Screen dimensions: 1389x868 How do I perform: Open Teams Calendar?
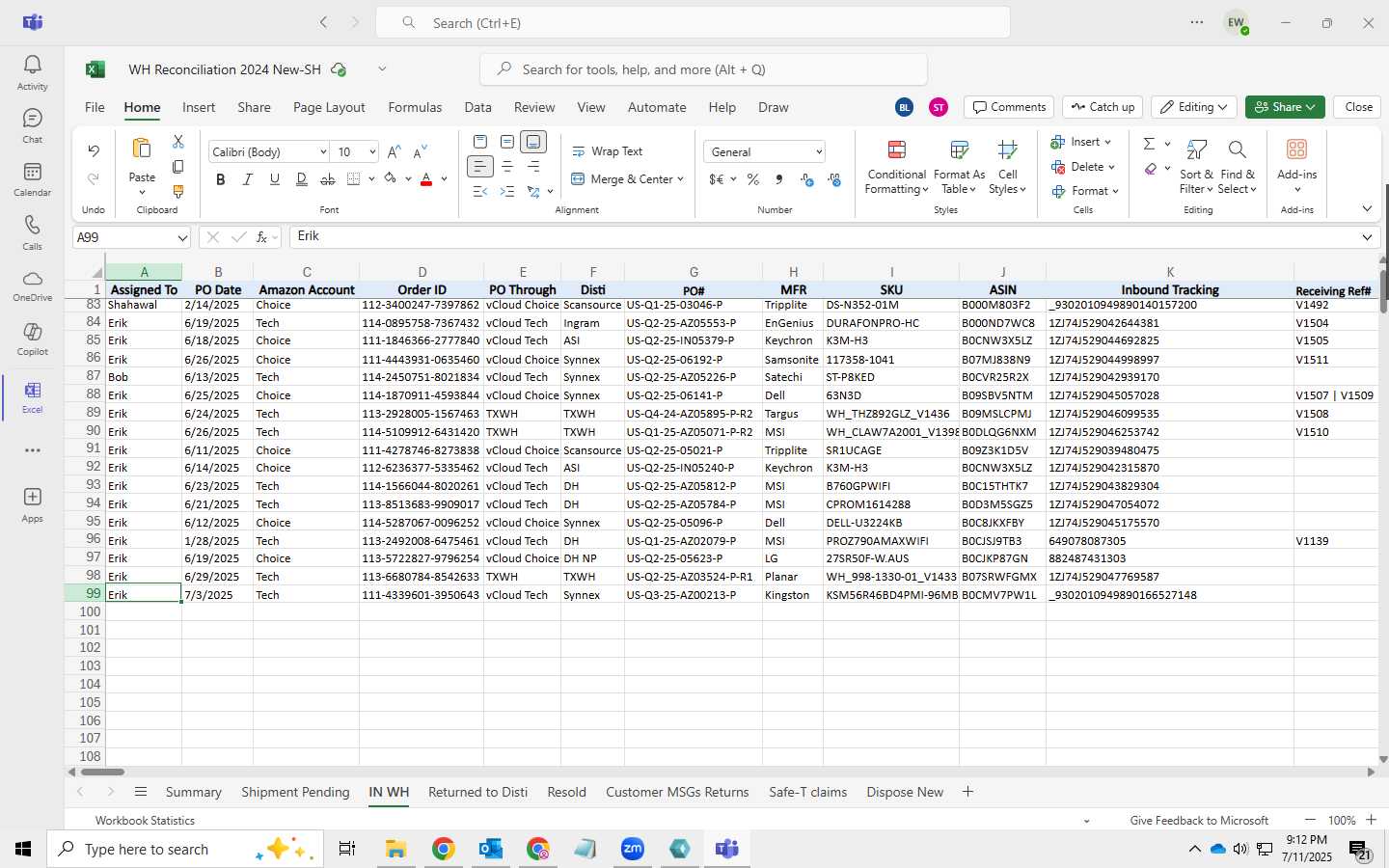pyautogui.click(x=32, y=178)
